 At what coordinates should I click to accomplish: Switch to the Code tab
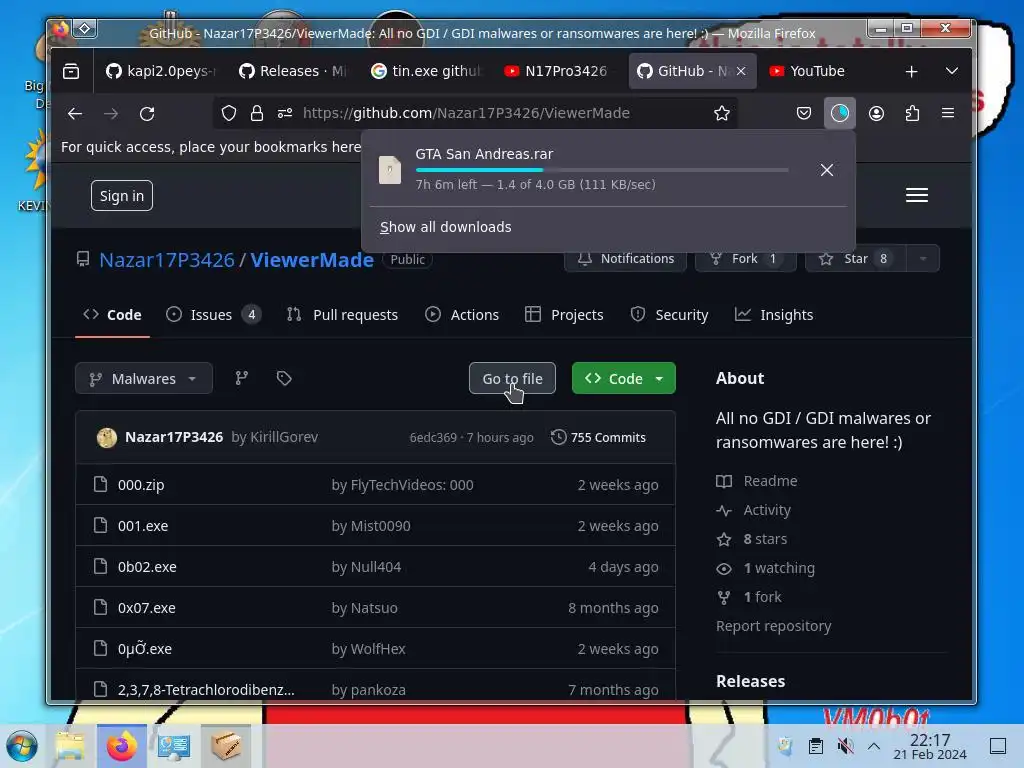(112, 315)
